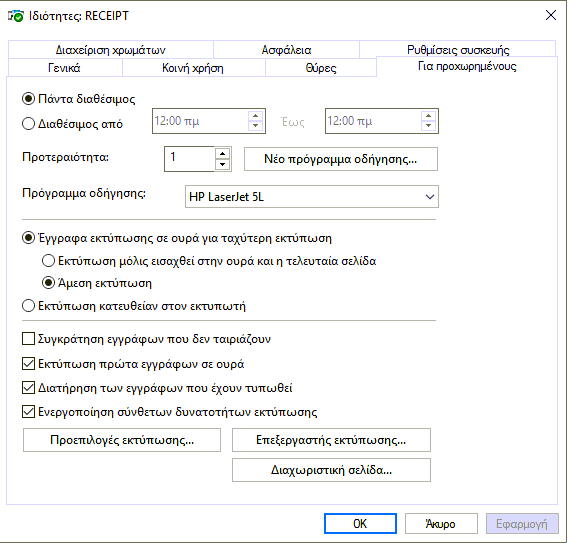Switch to the 'Γενικά' tab
This screenshot has width=568, height=543.
tap(64, 68)
